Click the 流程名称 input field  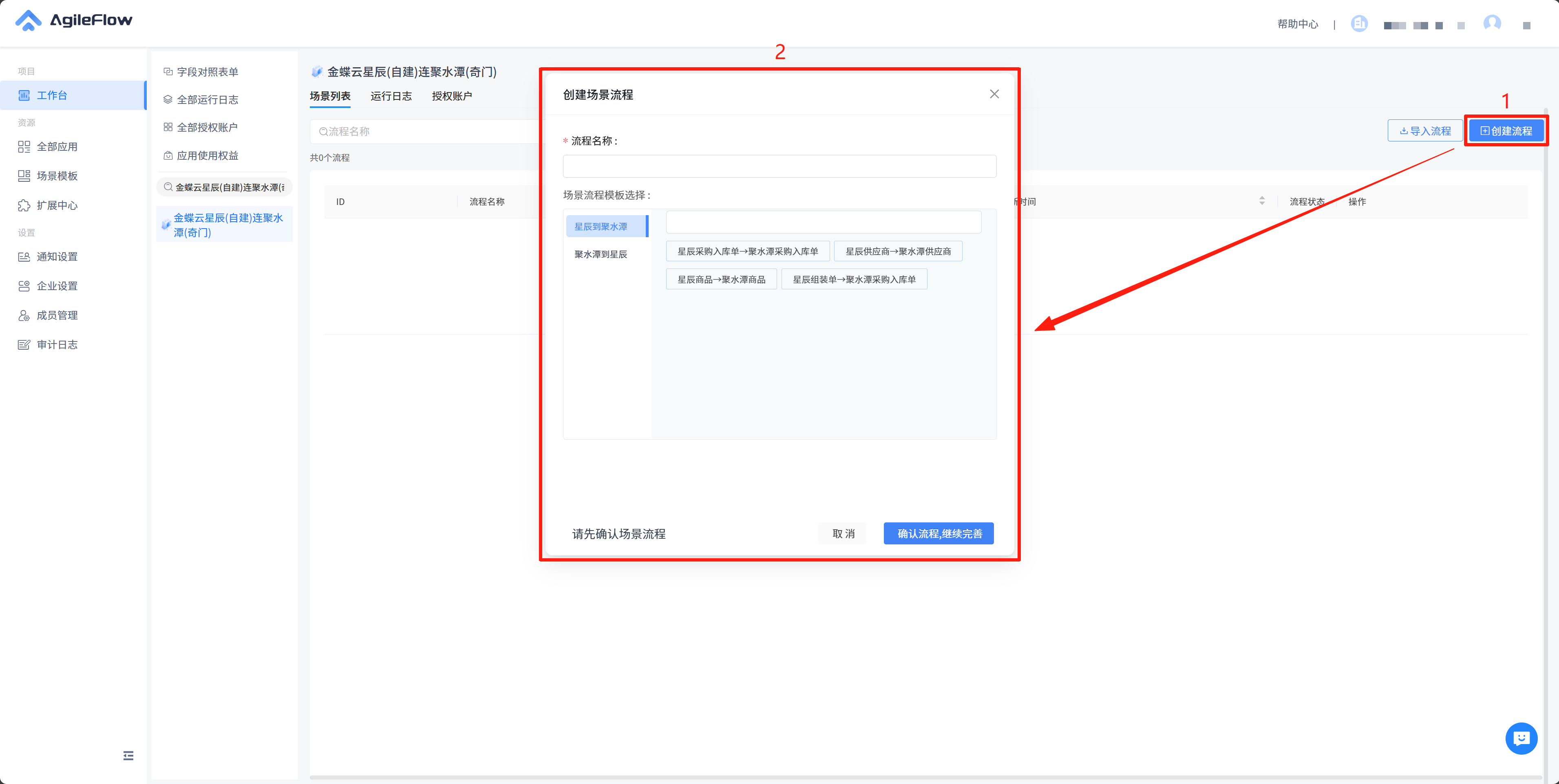[x=779, y=166]
